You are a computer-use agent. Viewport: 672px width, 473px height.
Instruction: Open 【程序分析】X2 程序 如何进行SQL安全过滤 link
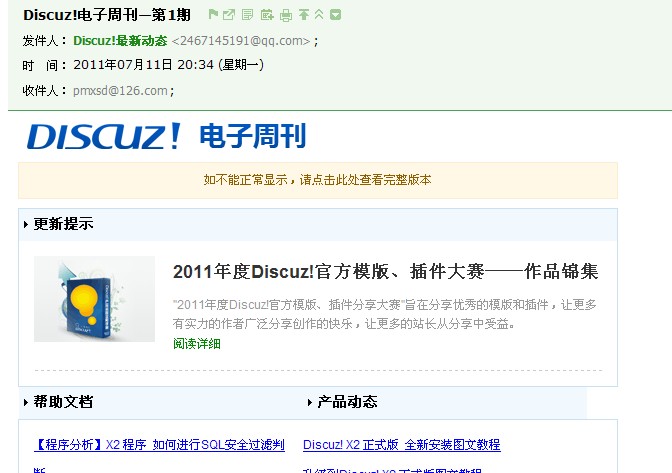coord(159,445)
